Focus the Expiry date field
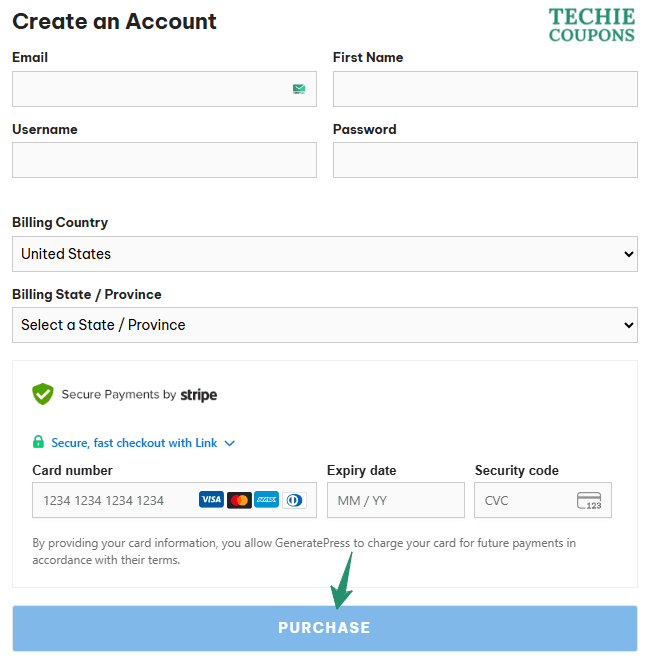Screen dimensions: 649x664 click(x=395, y=500)
